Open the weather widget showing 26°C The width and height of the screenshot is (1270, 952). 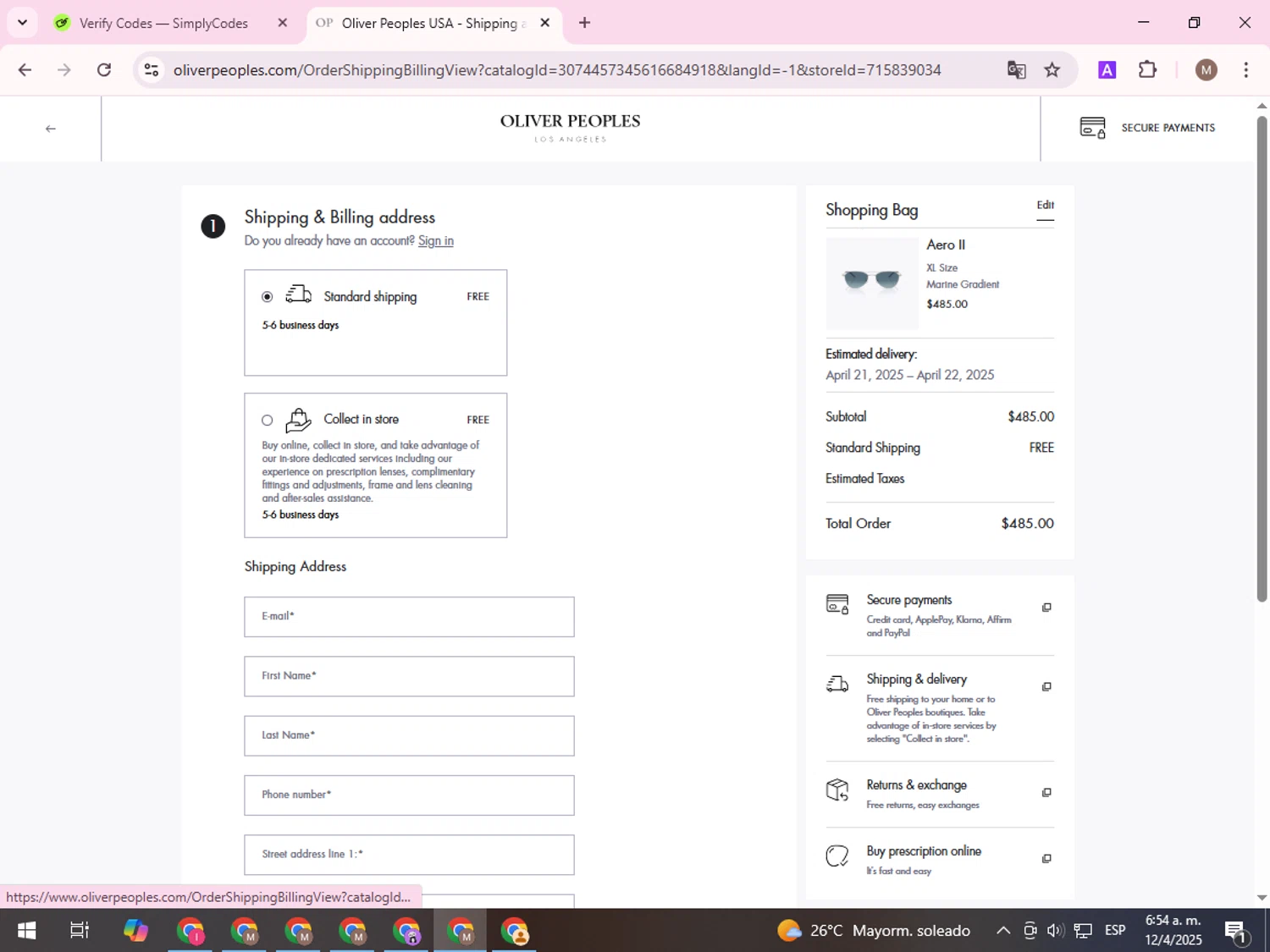point(874,931)
